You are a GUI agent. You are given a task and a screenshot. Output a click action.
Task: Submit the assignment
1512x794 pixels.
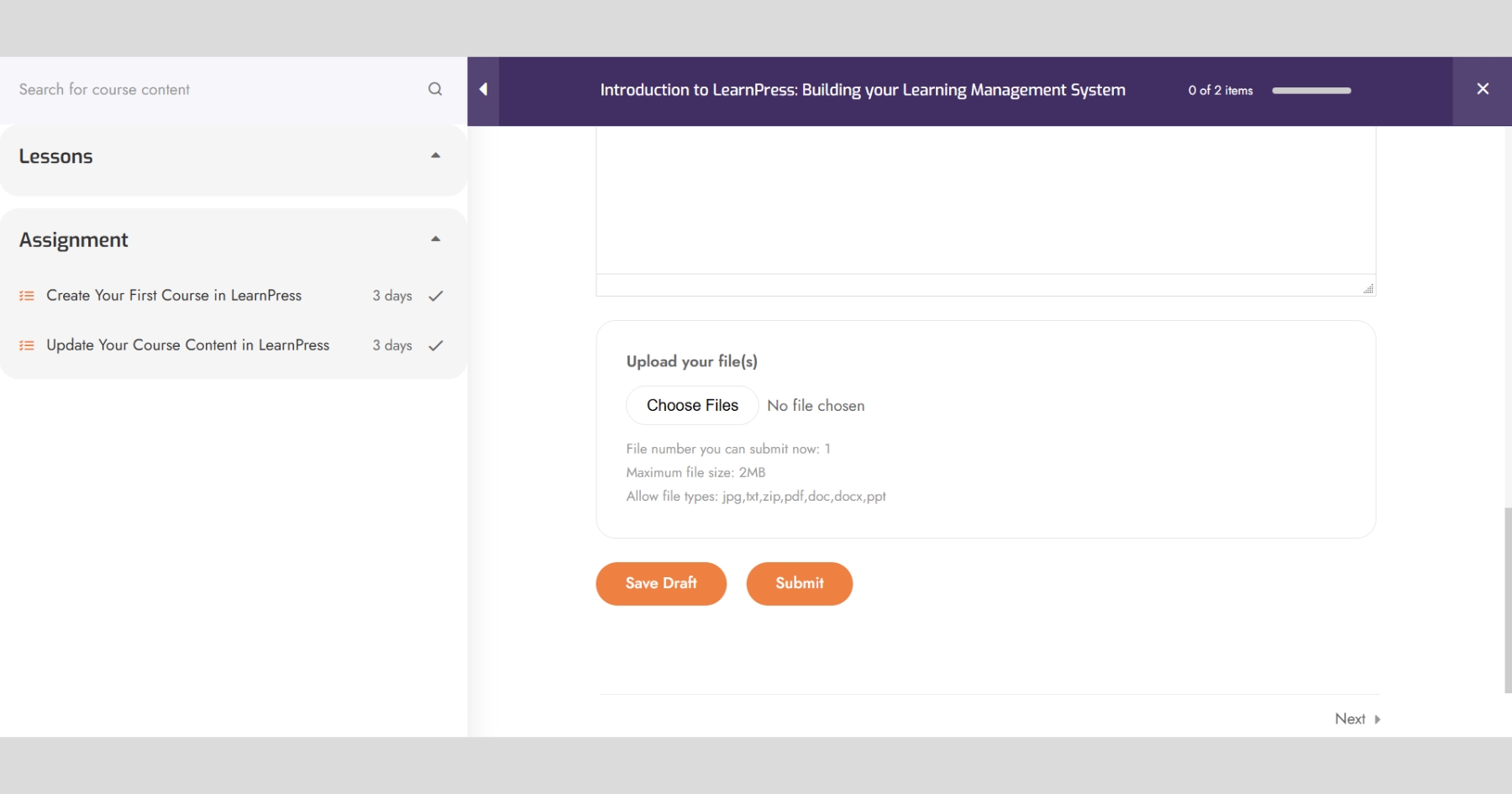click(x=800, y=584)
